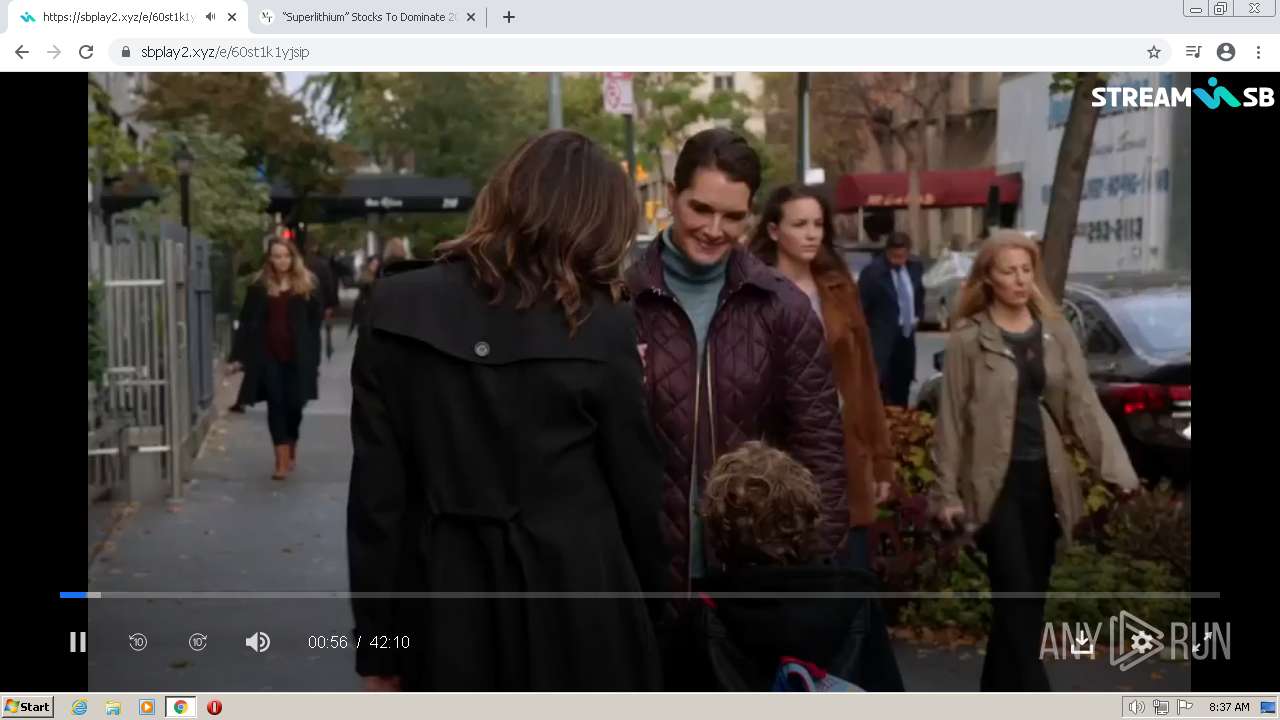Rewind the video 10 seconds
Viewport: 1280px width, 720px height.
coord(138,642)
